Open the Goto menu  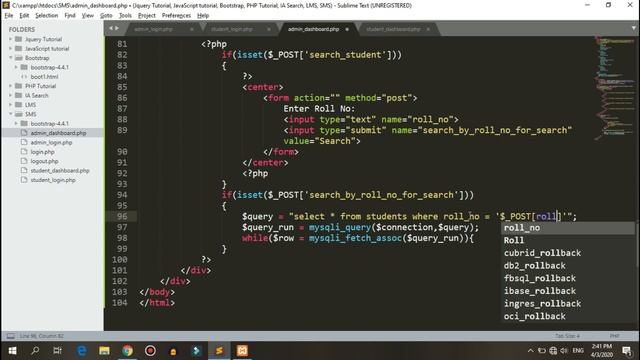click(106, 16)
